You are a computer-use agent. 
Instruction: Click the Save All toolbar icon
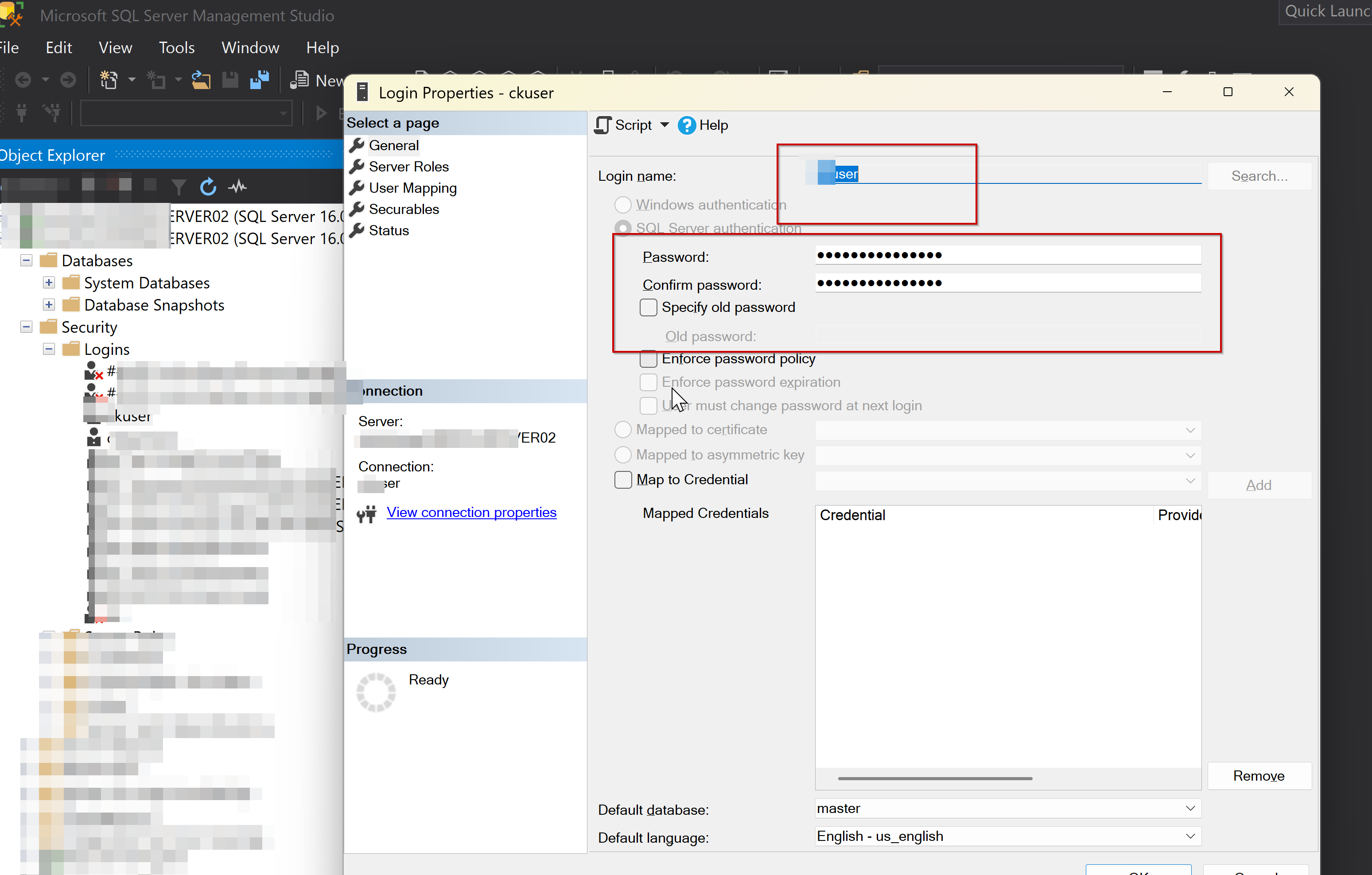coord(260,80)
